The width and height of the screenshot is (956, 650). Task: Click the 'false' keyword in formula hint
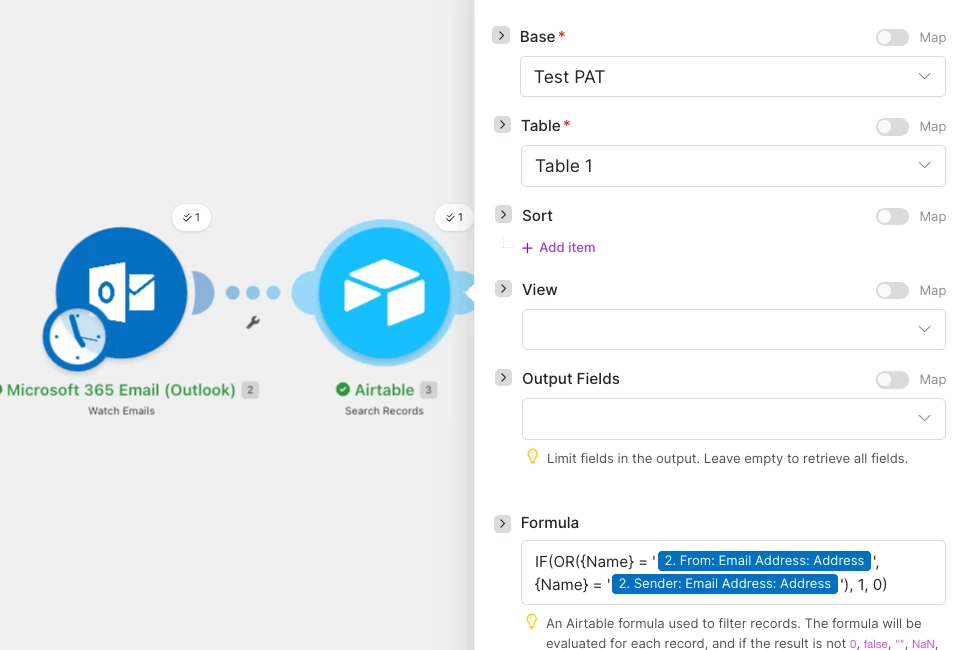click(876, 644)
